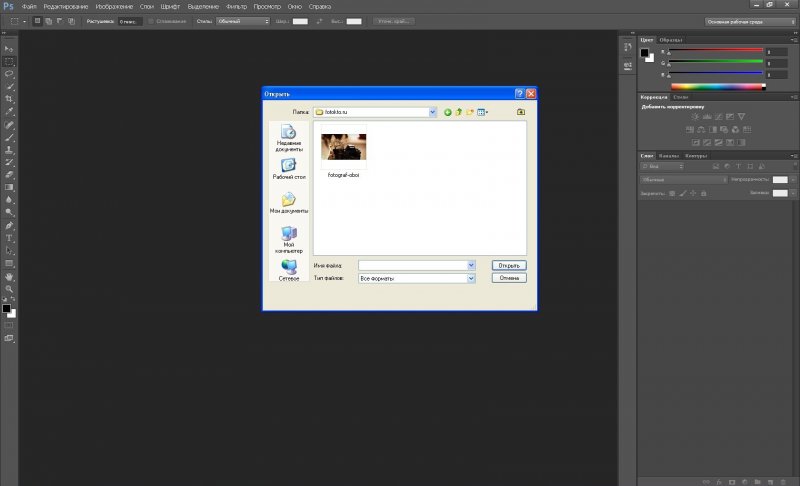Select the fotograf-oboi image thumbnail
Viewport: 800px width, 486px height.
343,147
